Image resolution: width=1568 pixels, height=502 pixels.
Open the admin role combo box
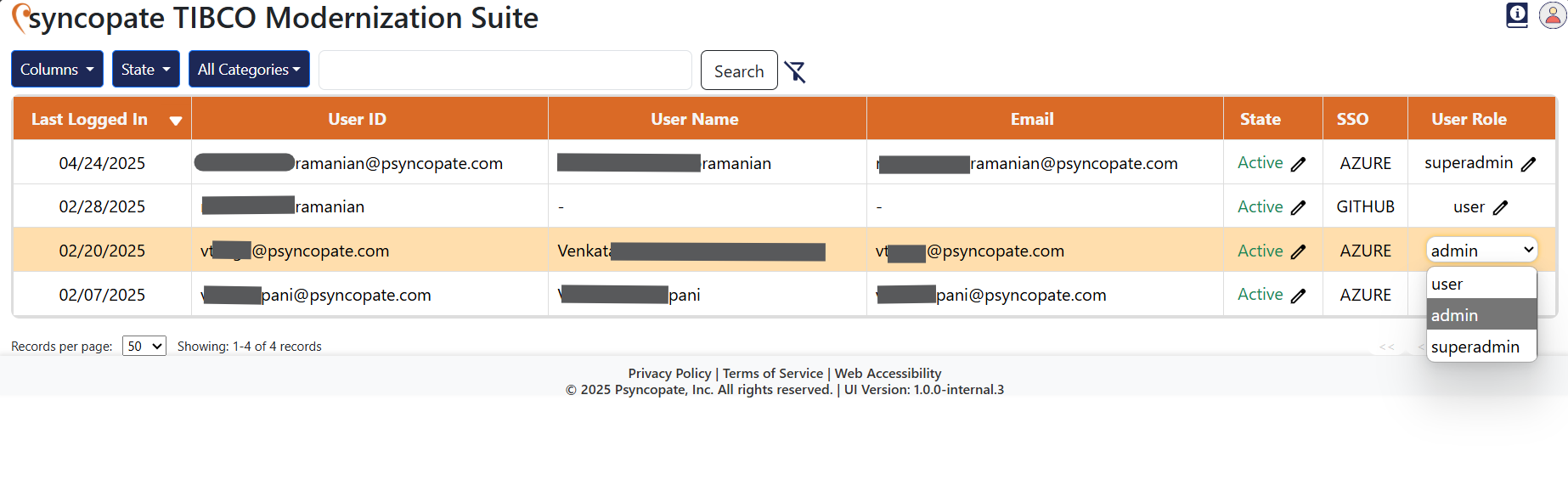[1481, 249]
